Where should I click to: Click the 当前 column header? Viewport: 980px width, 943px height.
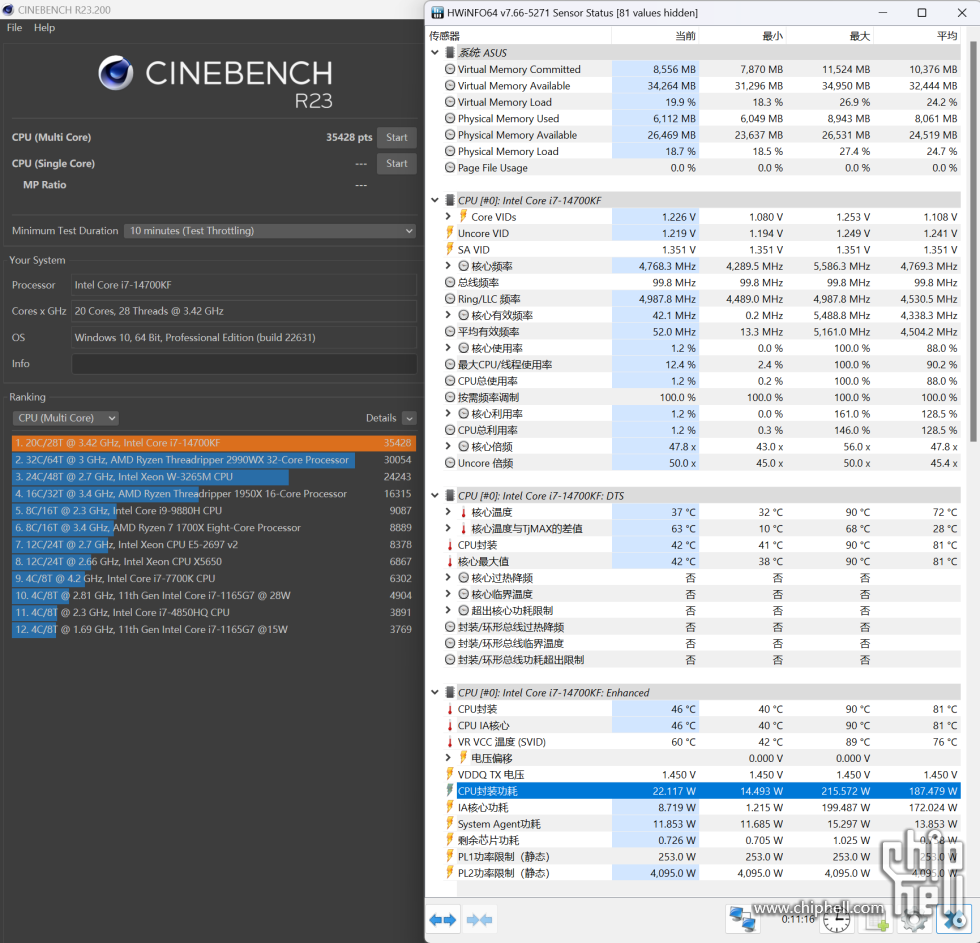[654, 36]
